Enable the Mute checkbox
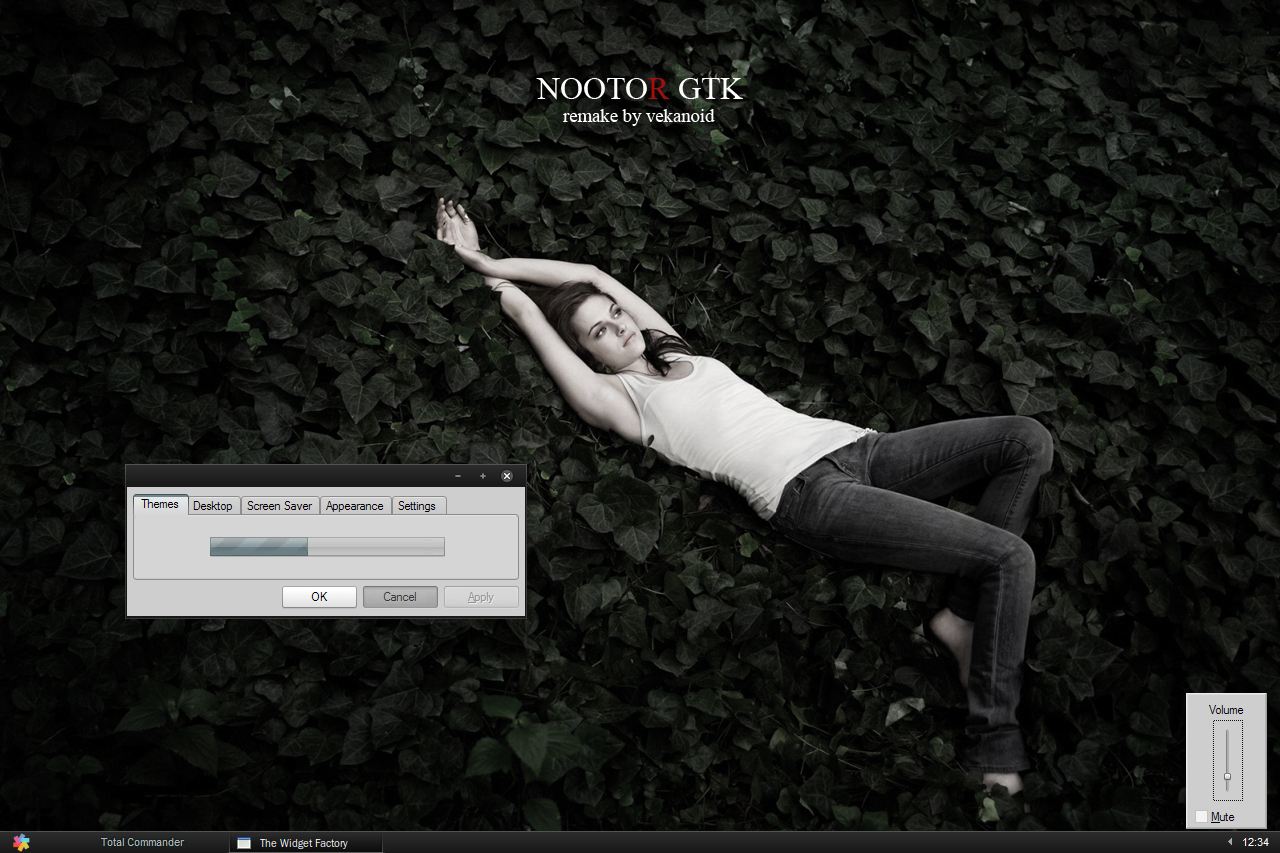1280x853 pixels. click(x=1200, y=816)
